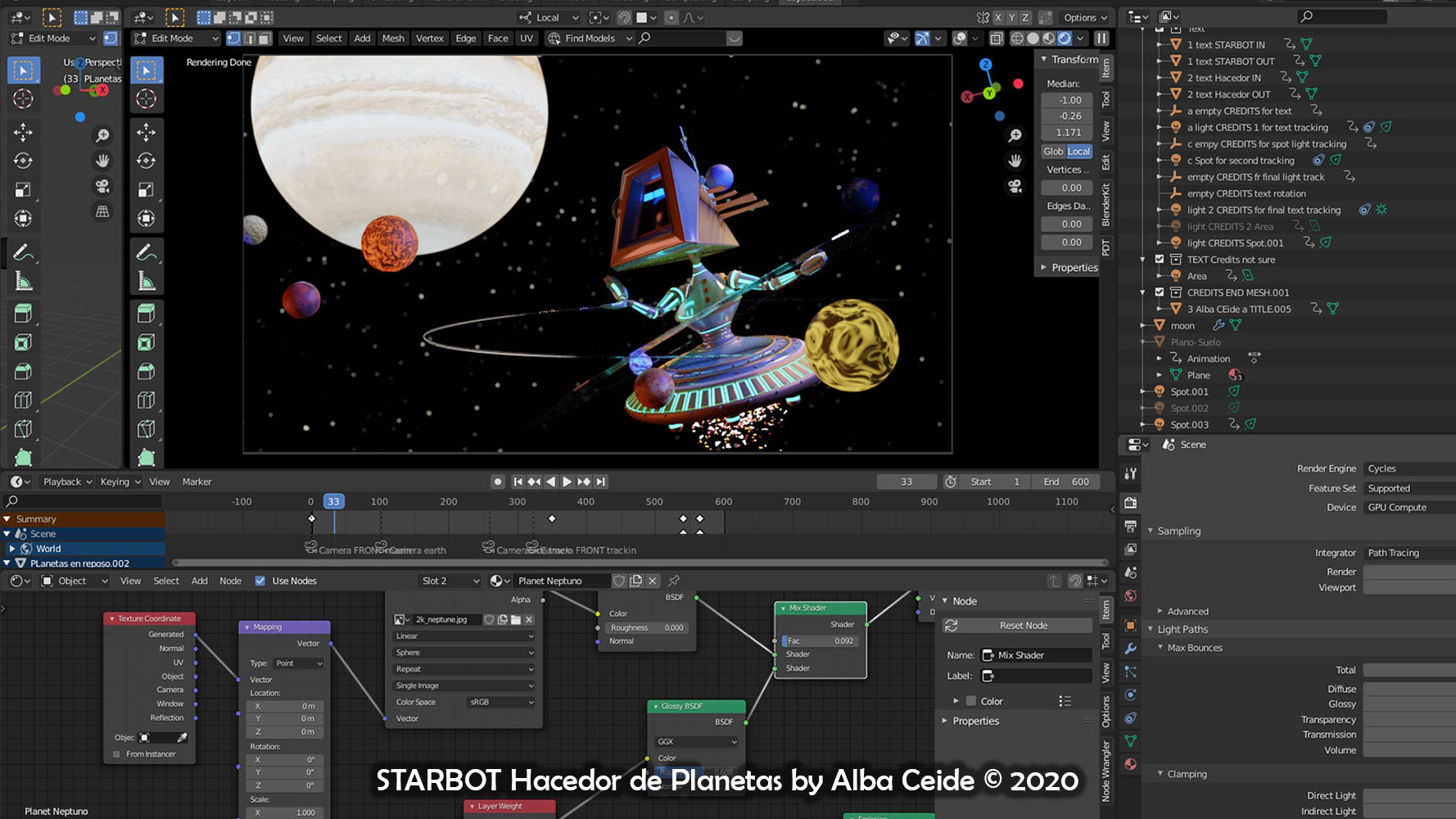Jump to the end frame of timeline
This screenshot has width=1456, height=819.
(x=601, y=482)
